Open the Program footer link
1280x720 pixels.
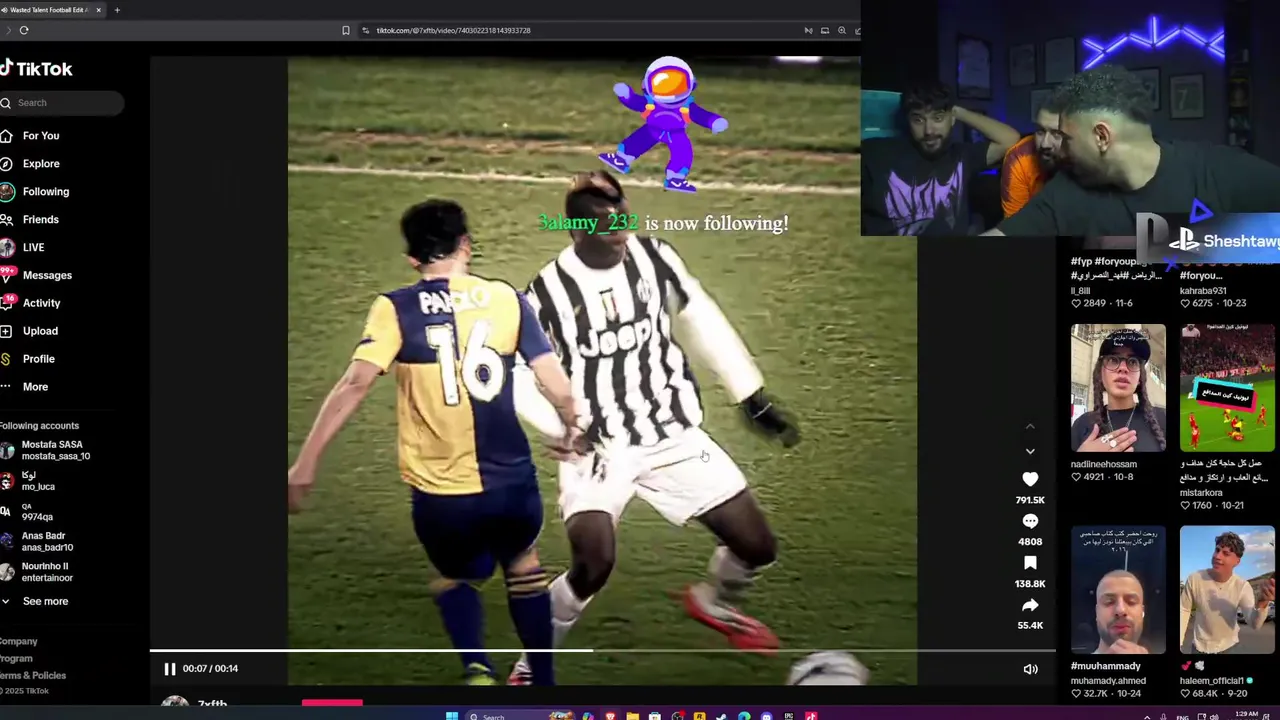(16, 659)
